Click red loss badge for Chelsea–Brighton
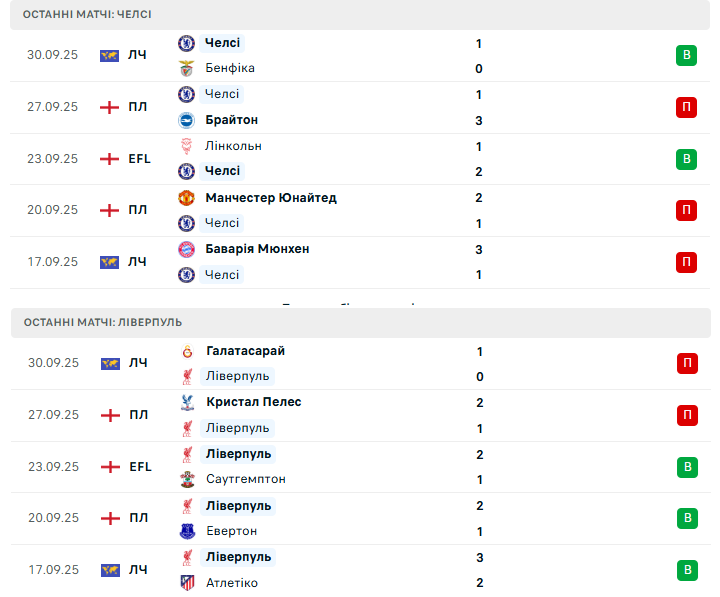 686,107
